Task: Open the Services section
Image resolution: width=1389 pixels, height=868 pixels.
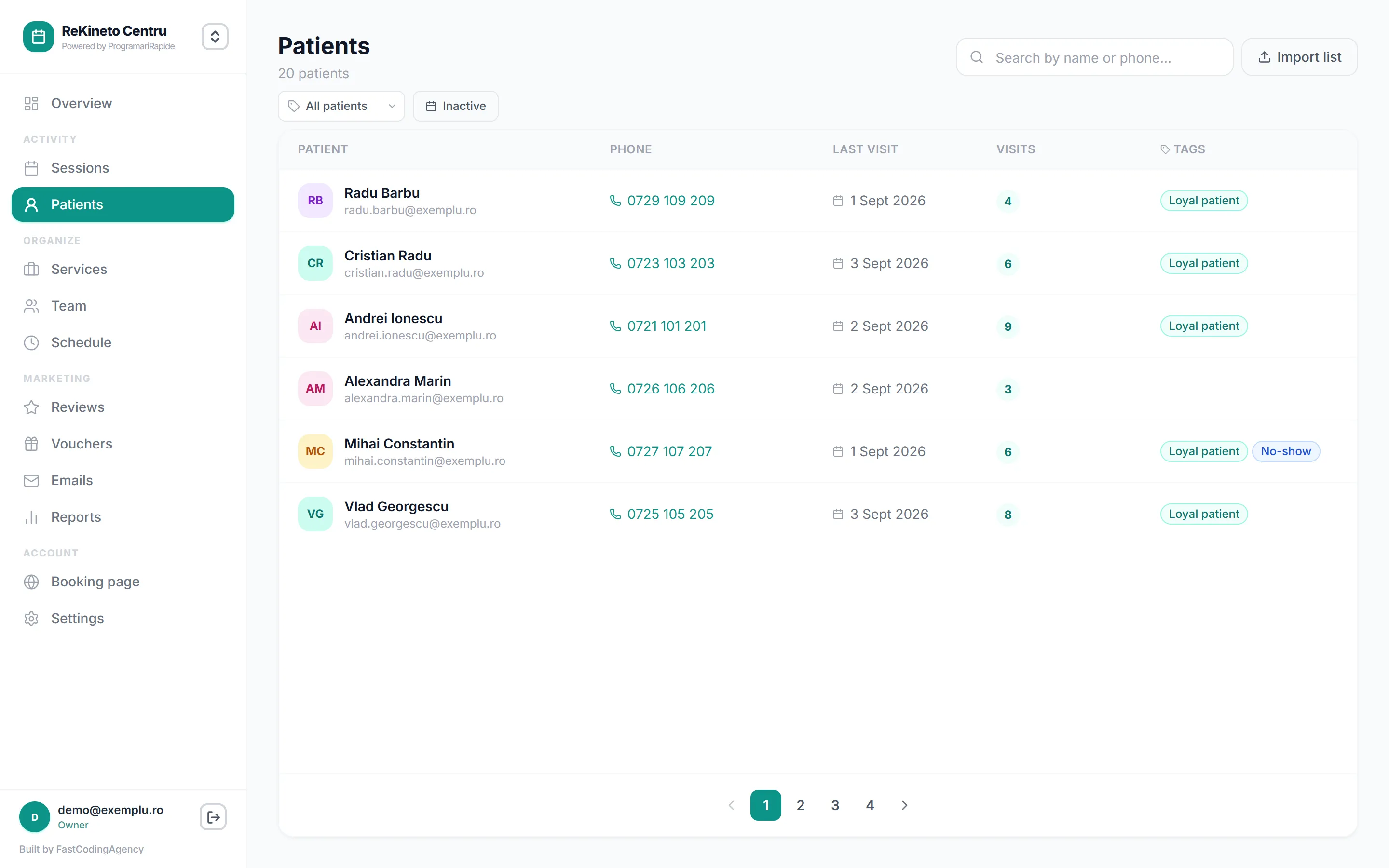Action: [x=123, y=269]
